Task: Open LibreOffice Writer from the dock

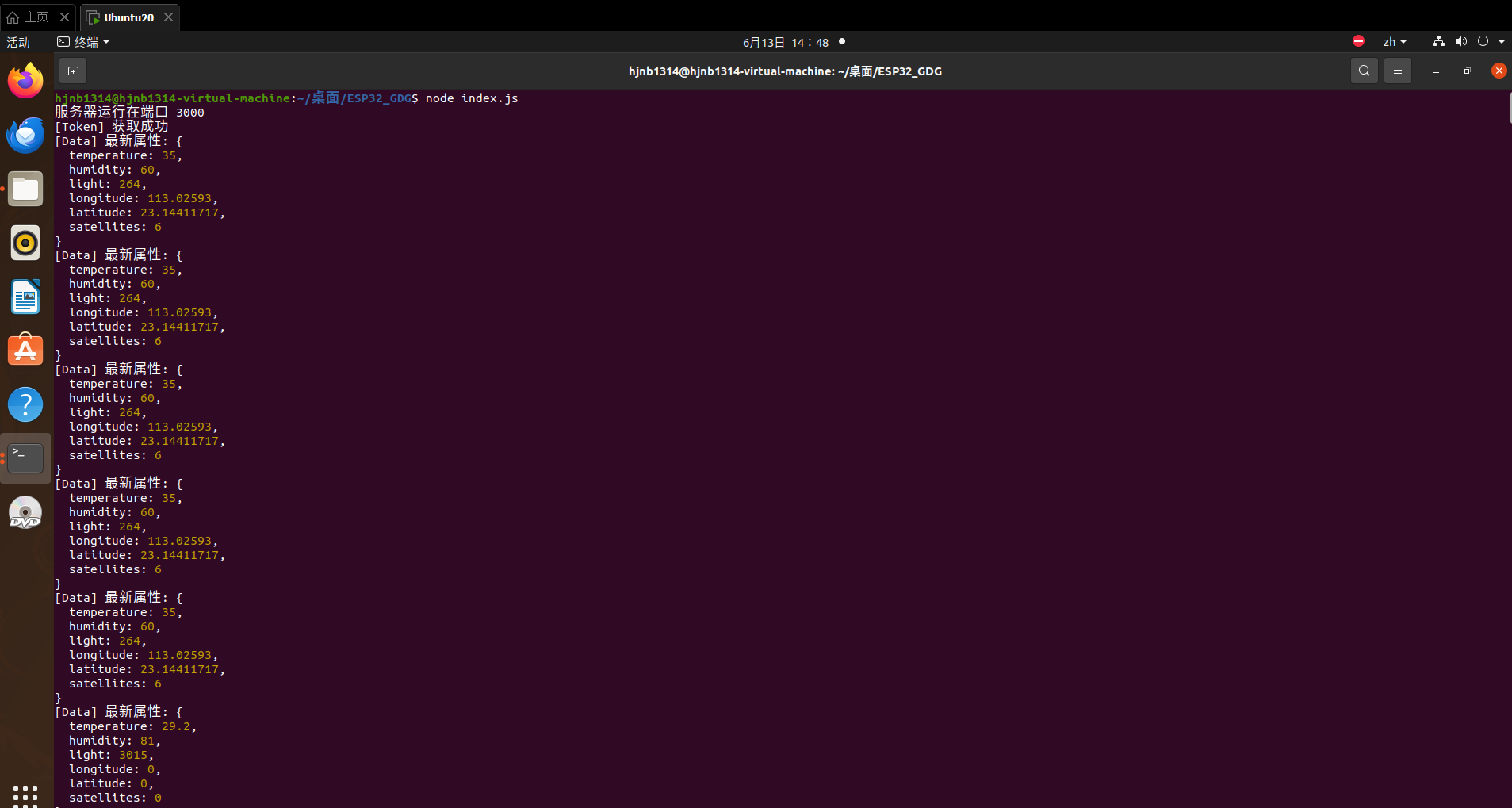Action: [25, 297]
